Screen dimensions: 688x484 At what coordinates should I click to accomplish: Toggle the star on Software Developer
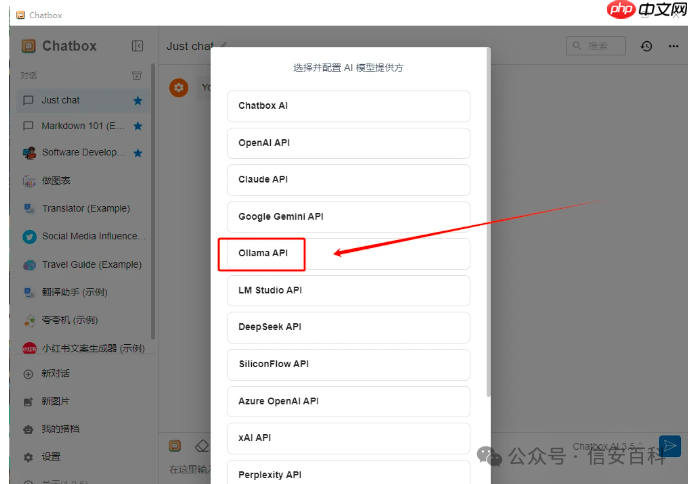click(138, 153)
